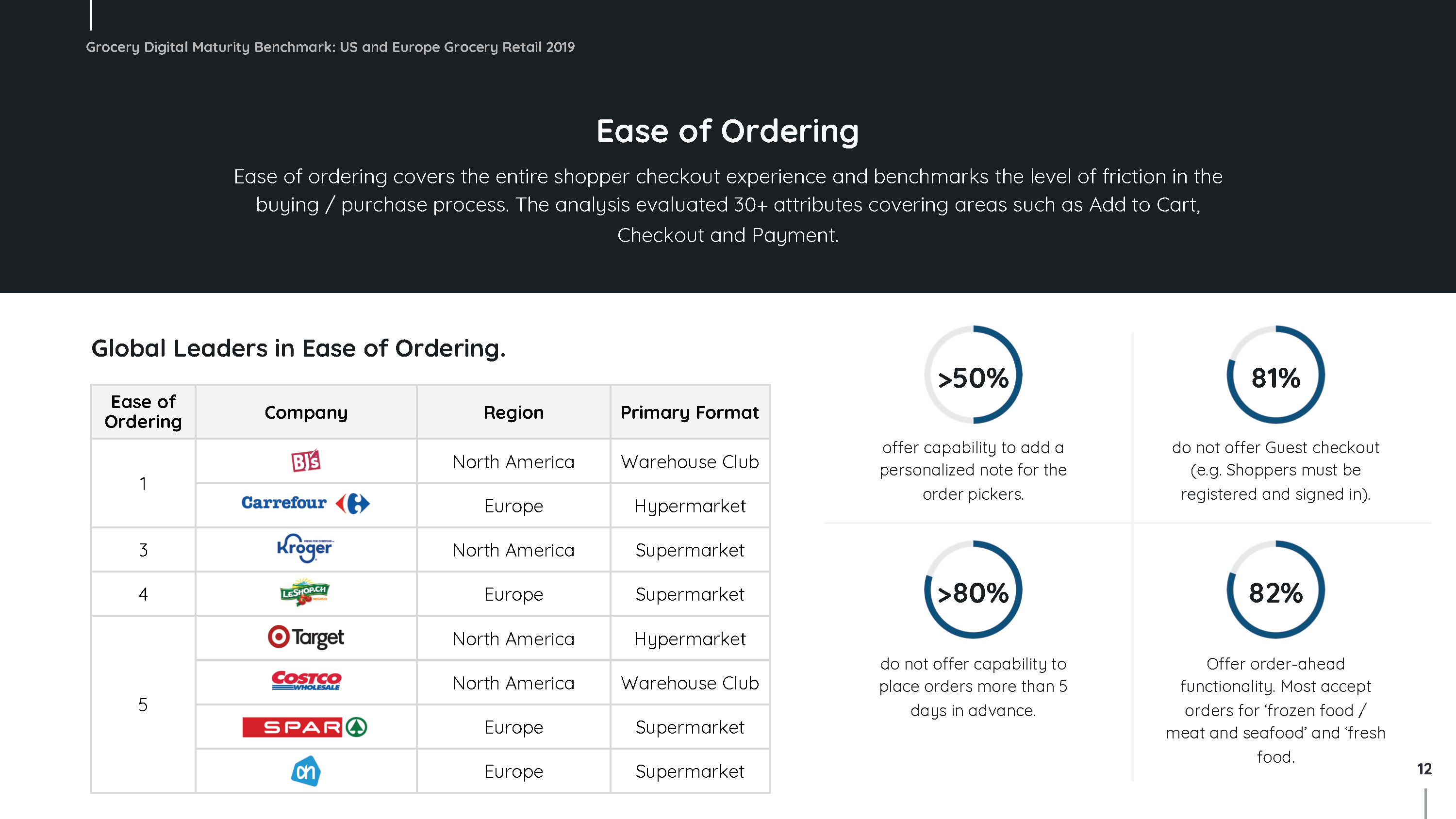Image resolution: width=1456 pixels, height=819 pixels.
Task: Click rank 5 cell in the table
Action: 143,704
